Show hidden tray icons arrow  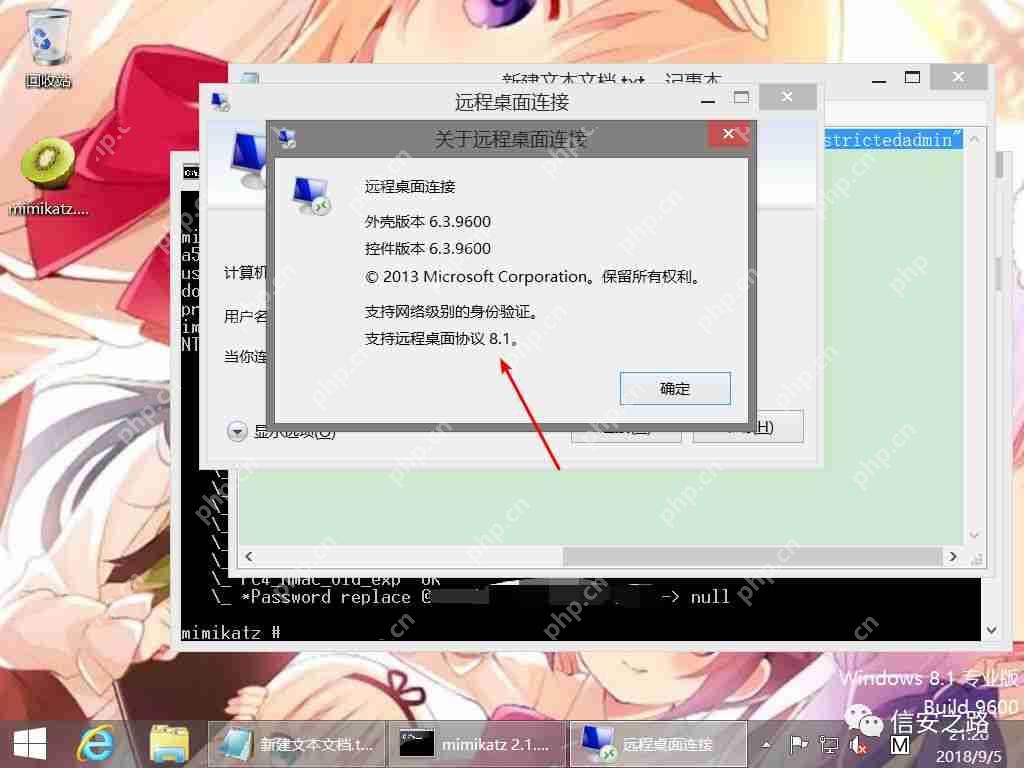765,744
